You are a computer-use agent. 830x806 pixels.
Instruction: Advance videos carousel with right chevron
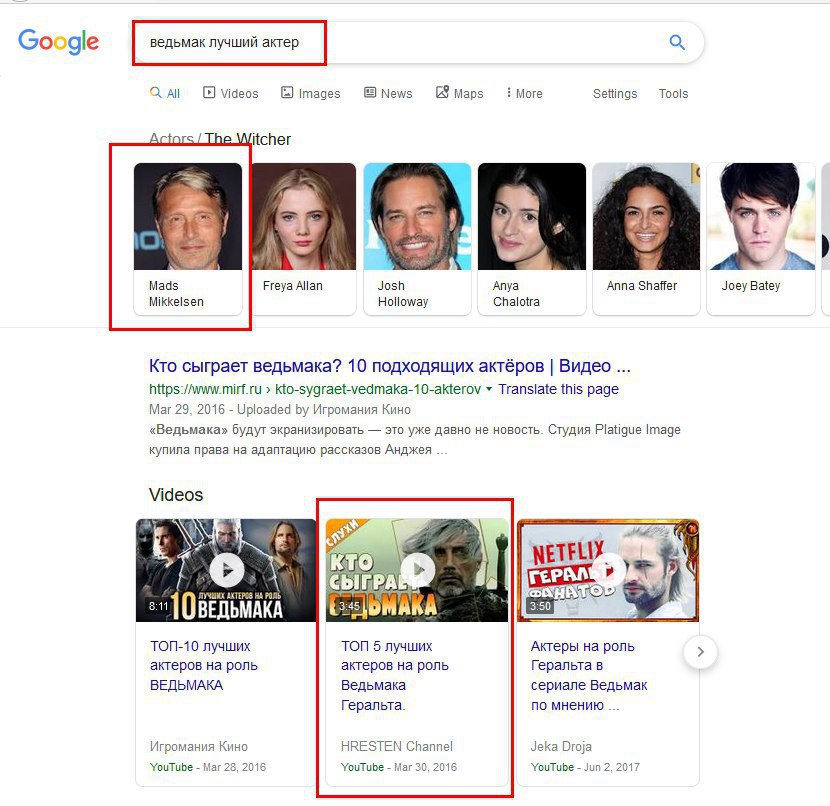pyautogui.click(x=700, y=651)
